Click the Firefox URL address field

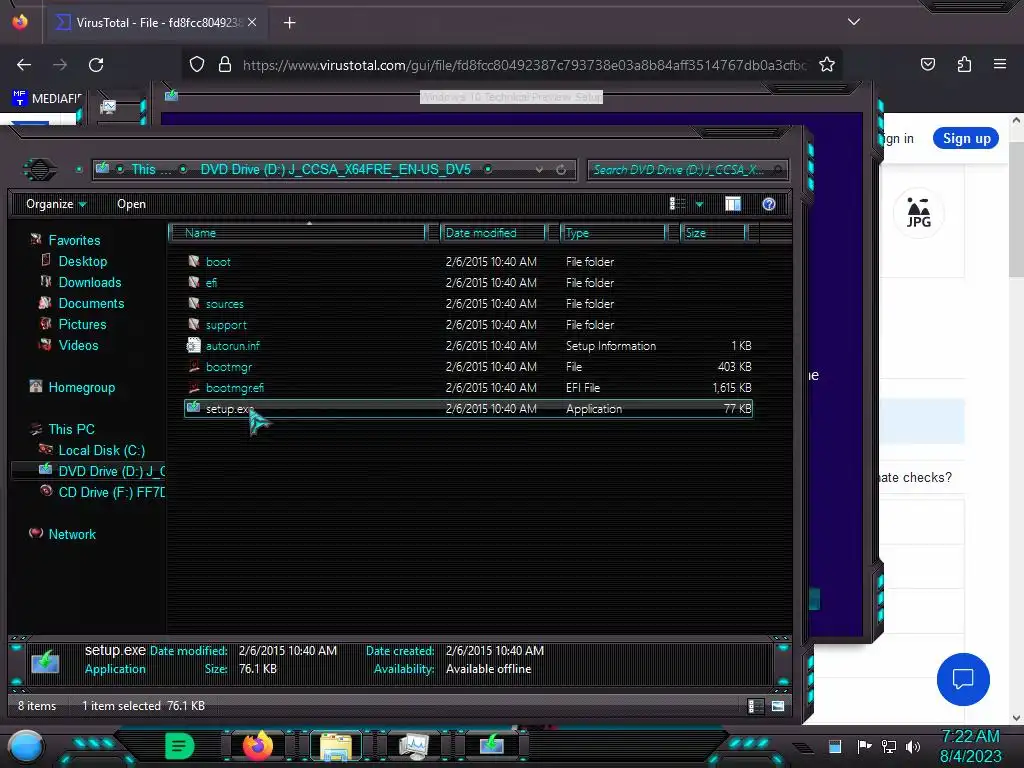(x=524, y=65)
